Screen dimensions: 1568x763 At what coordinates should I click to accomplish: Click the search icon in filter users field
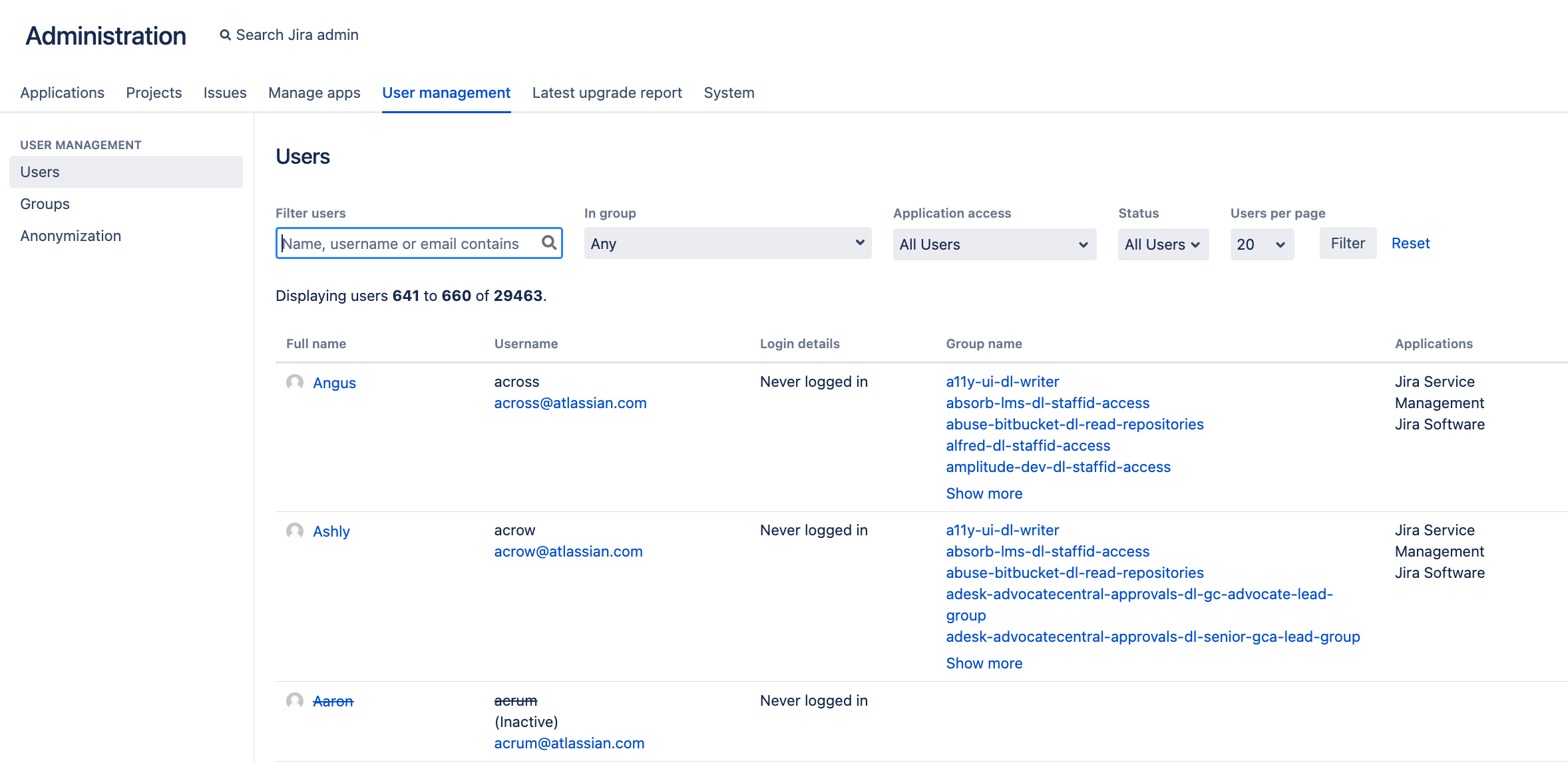pos(548,243)
